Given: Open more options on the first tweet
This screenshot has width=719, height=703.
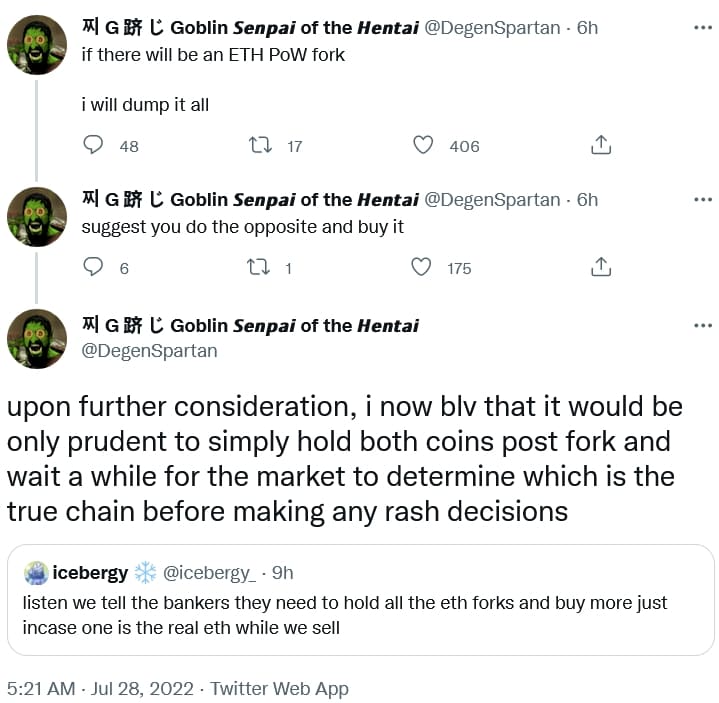Looking at the screenshot, I should pos(703,28).
